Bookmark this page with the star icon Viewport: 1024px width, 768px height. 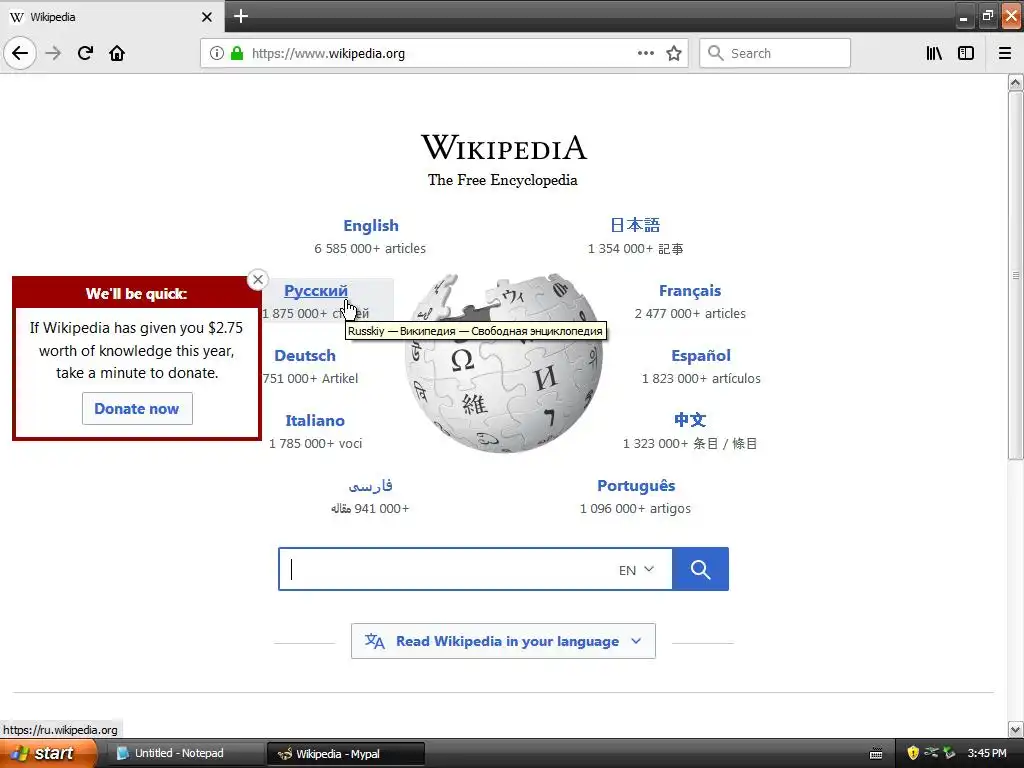(674, 53)
